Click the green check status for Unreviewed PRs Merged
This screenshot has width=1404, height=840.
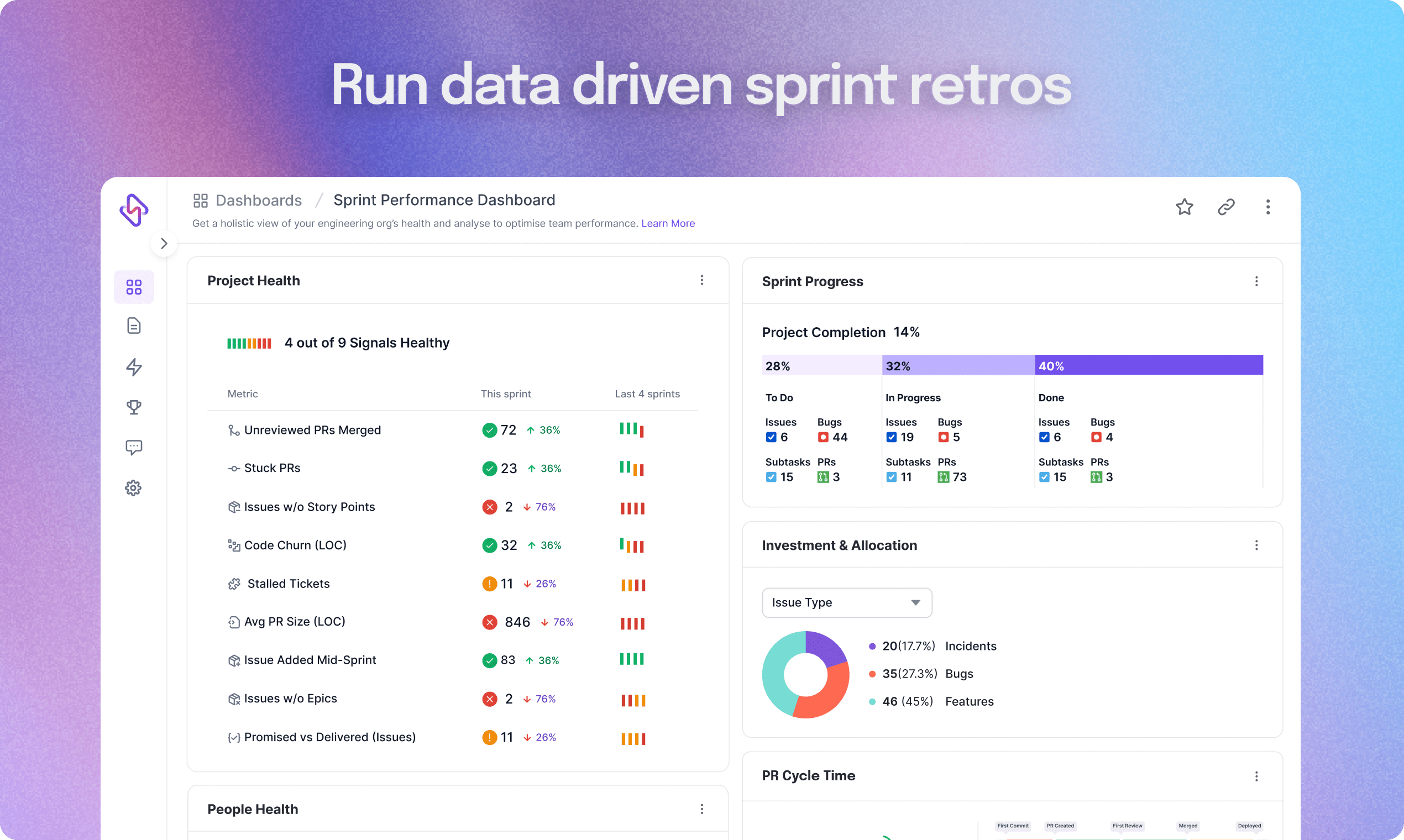point(490,430)
